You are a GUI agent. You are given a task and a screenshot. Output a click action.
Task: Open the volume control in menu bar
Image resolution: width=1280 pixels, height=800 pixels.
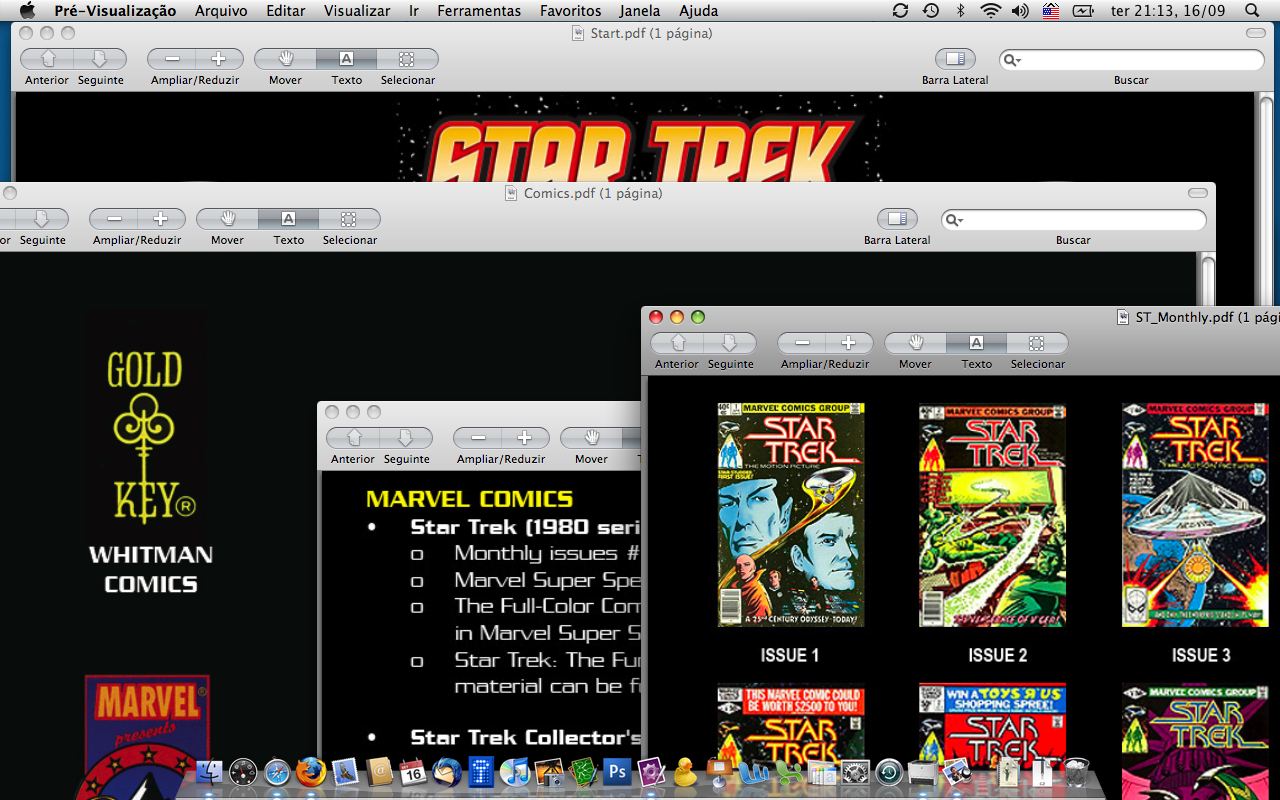pyautogui.click(x=1020, y=11)
